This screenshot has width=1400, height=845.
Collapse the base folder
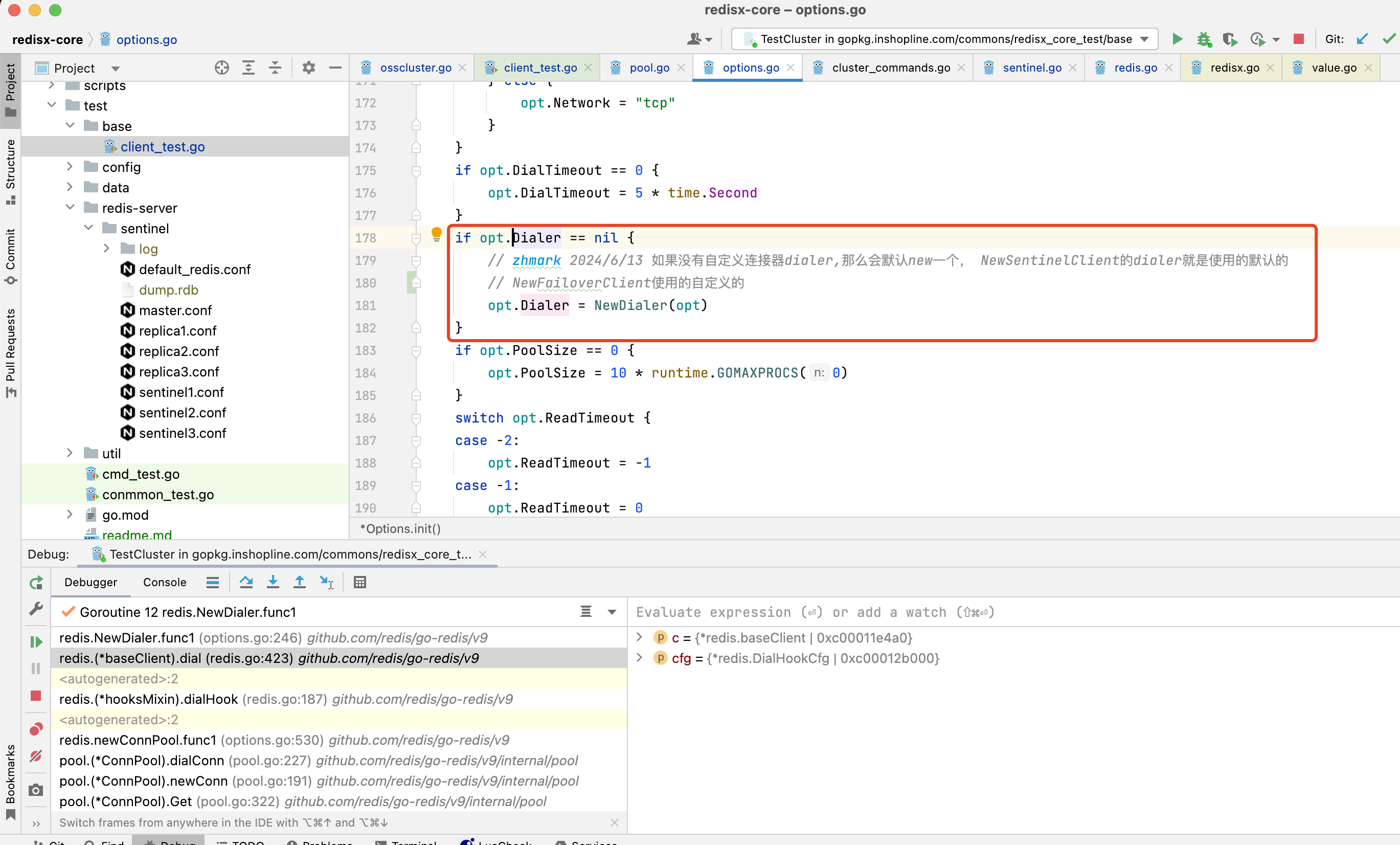[x=70, y=126]
